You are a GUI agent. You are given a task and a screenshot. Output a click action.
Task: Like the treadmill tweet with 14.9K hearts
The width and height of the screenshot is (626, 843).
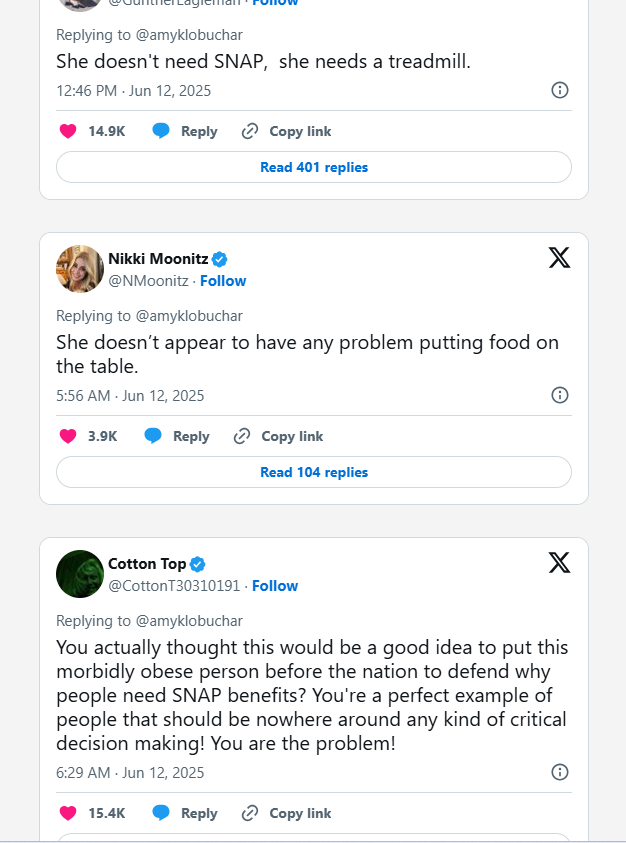click(x=68, y=131)
